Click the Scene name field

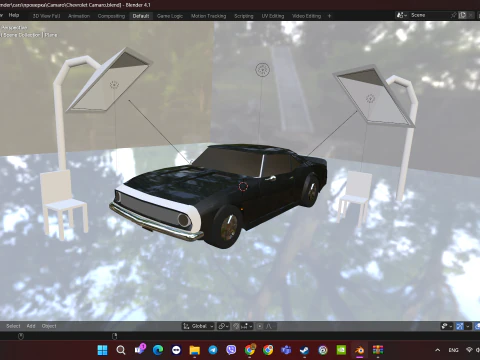pyautogui.click(x=429, y=15)
